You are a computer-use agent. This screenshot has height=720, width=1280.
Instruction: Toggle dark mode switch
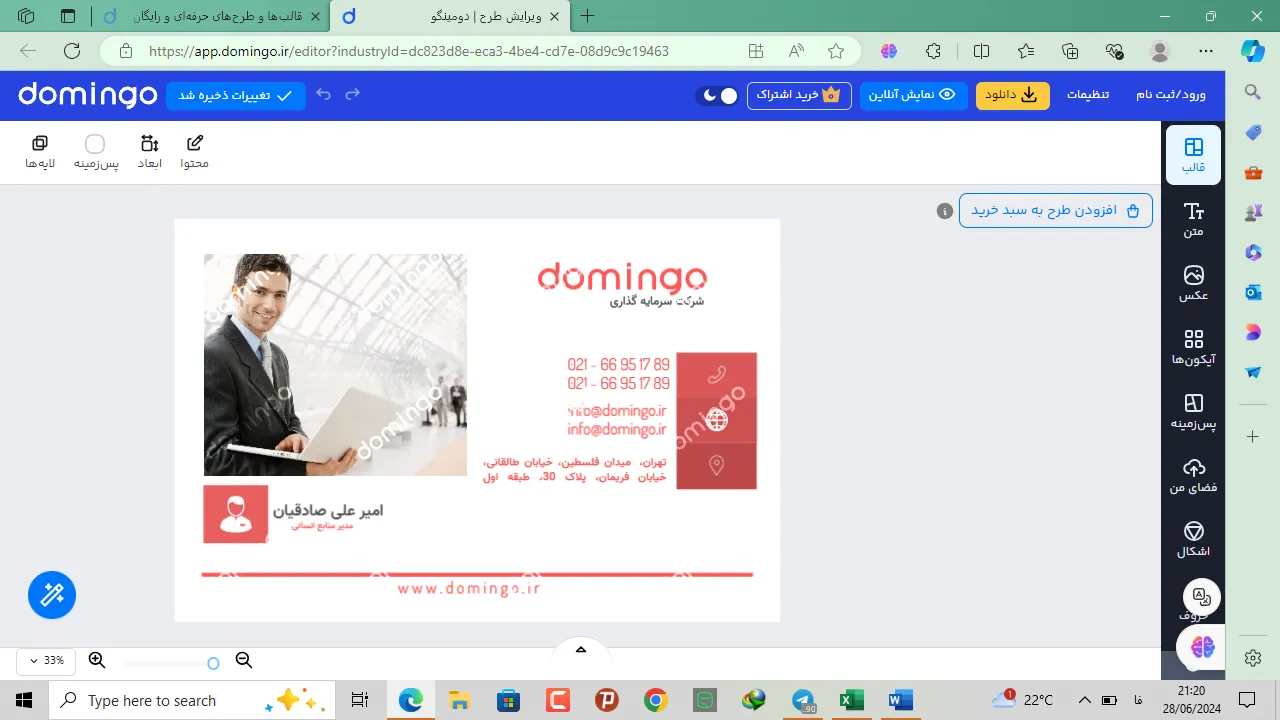tap(717, 95)
